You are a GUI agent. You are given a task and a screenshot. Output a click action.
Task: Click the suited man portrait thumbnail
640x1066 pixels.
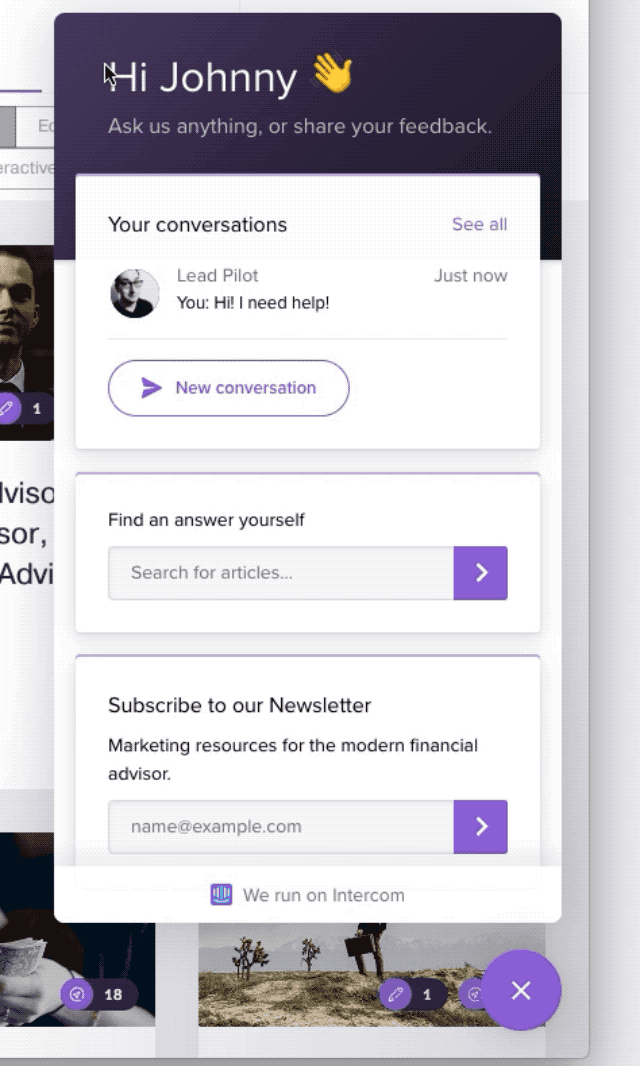(27, 342)
